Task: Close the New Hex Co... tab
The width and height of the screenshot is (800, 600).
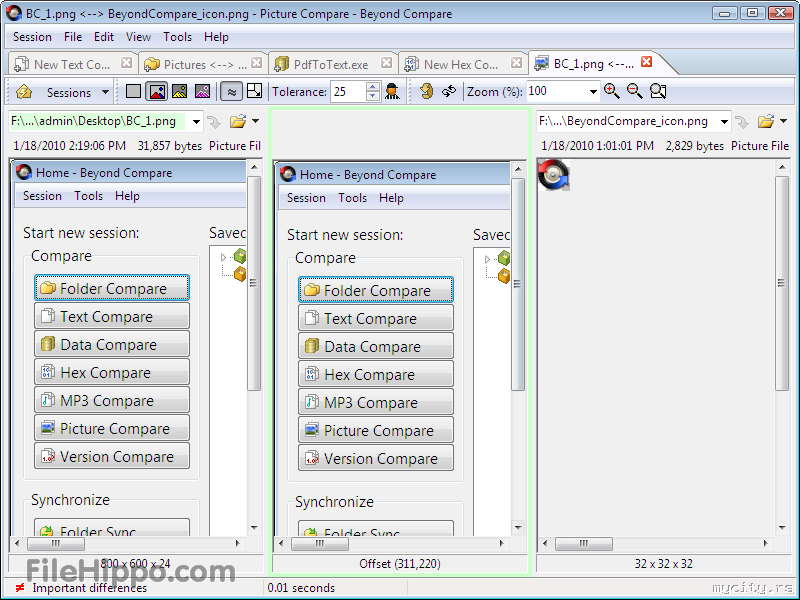Action: (516, 63)
